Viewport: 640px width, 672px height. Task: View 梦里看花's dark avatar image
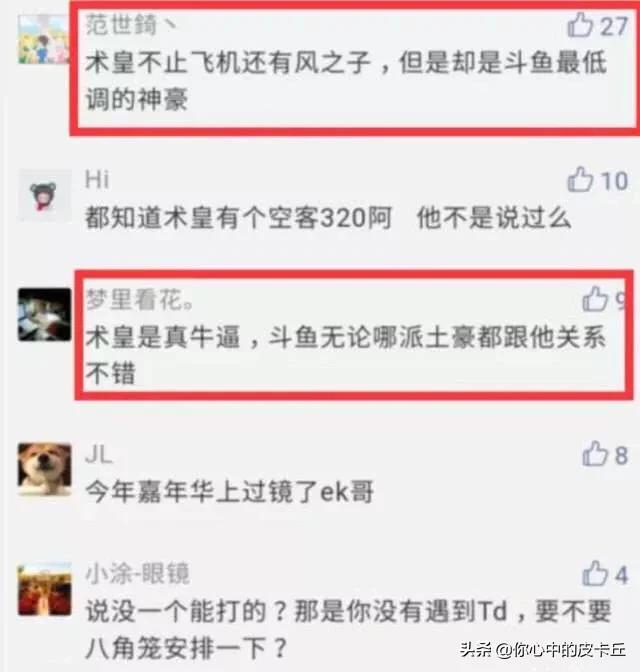click(44, 315)
